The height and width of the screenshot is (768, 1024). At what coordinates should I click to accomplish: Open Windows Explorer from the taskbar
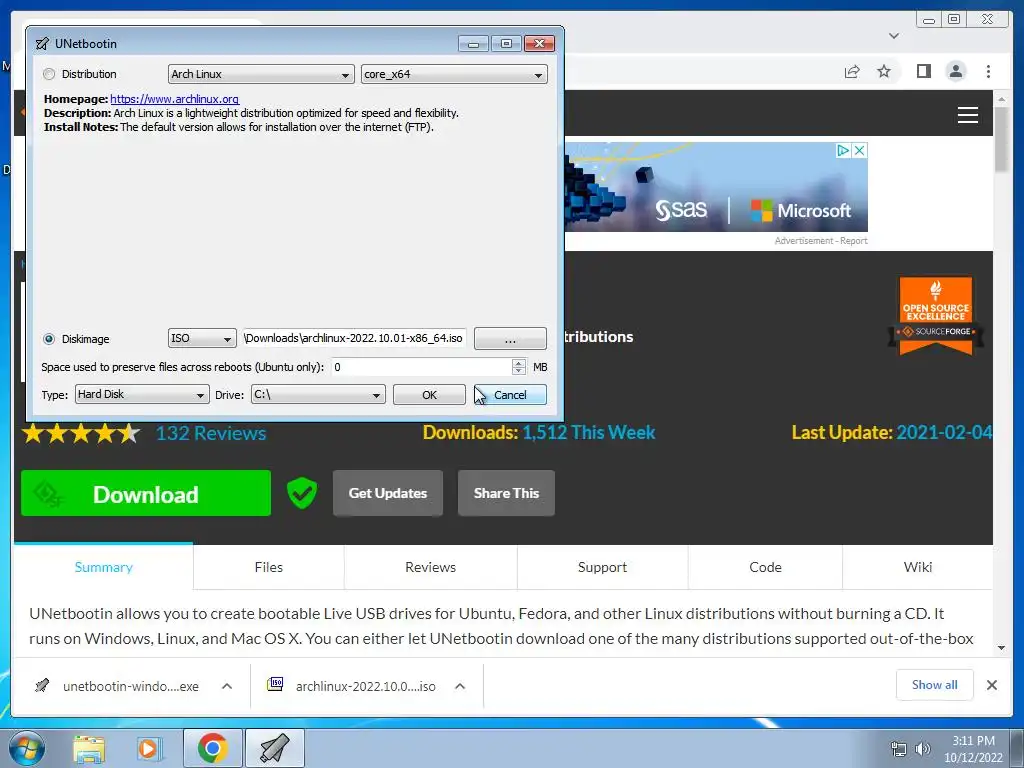point(89,748)
